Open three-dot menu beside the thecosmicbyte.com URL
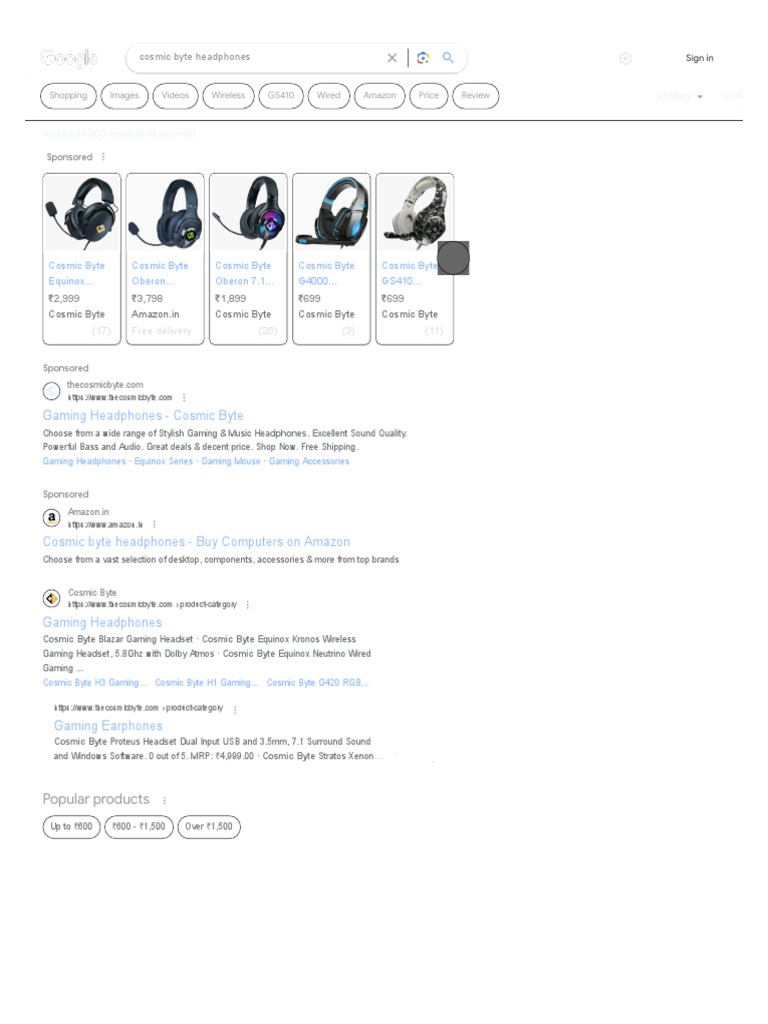This screenshot has height=1024, width=768. point(184,397)
